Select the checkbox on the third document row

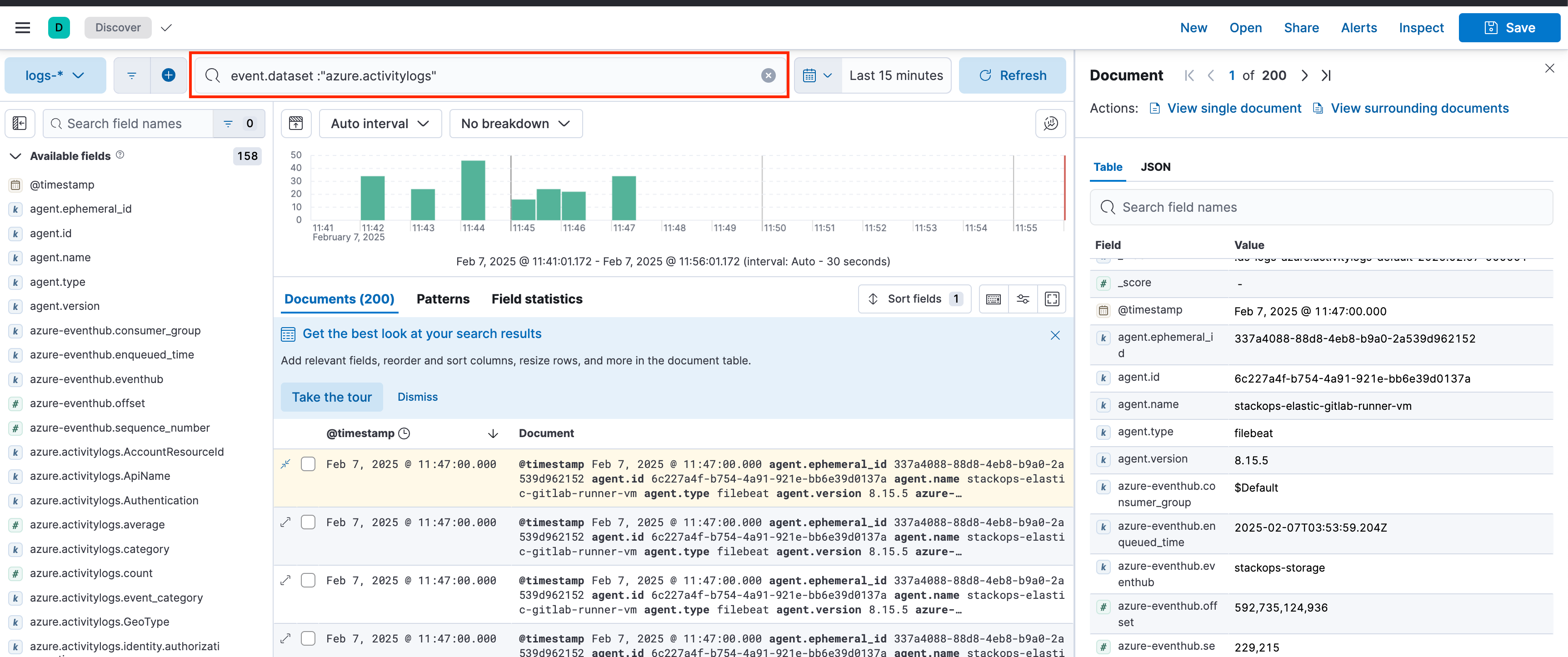click(x=308, y=580)
